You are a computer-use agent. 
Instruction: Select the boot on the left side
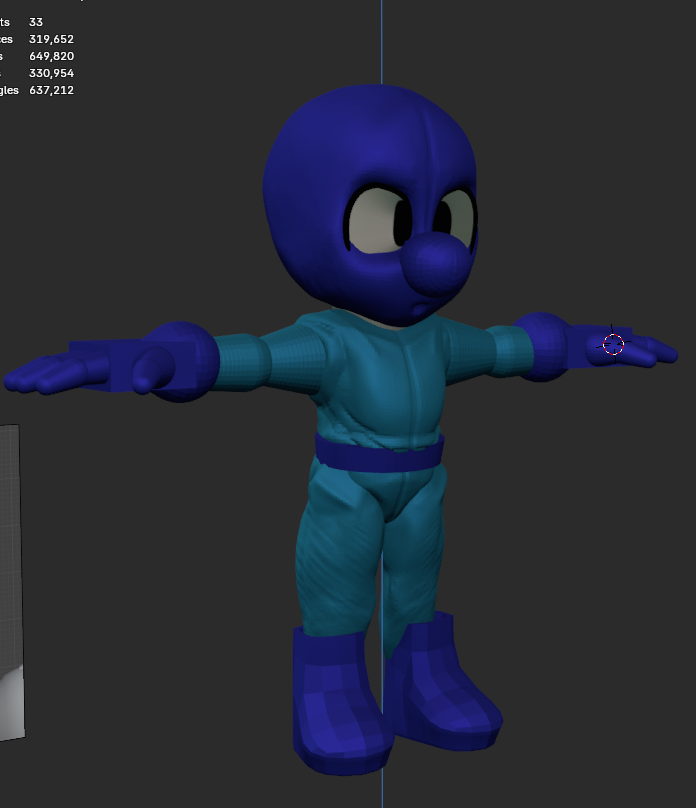click(x=335, y=700)
